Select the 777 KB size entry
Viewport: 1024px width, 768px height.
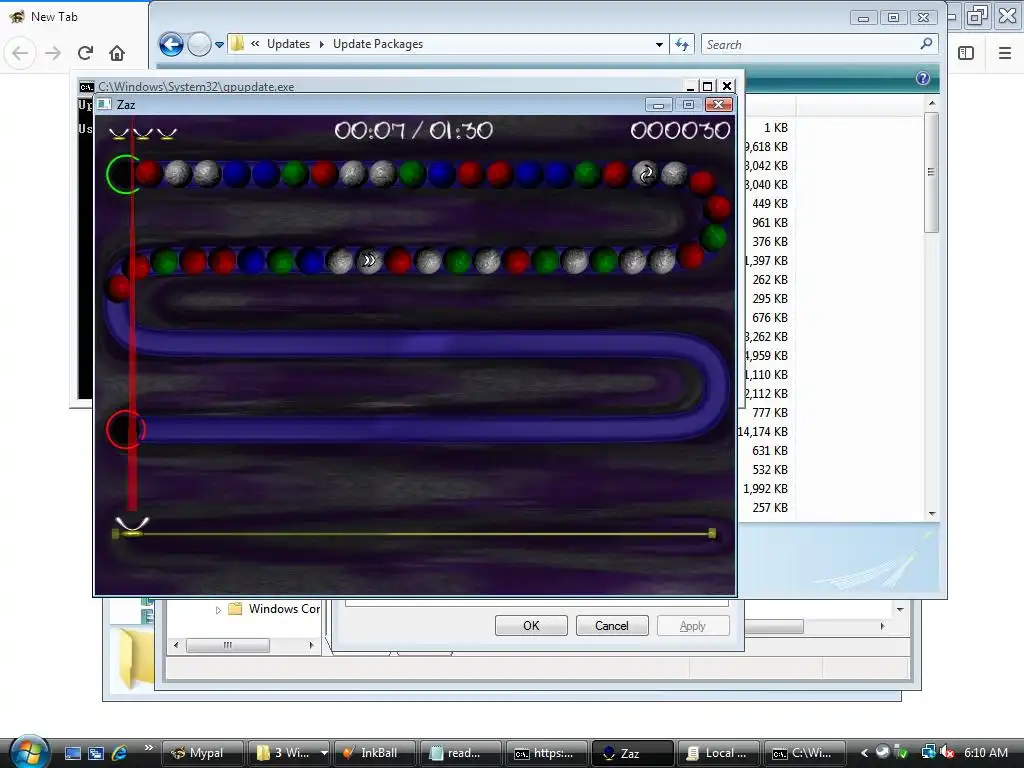coord(770,413)
